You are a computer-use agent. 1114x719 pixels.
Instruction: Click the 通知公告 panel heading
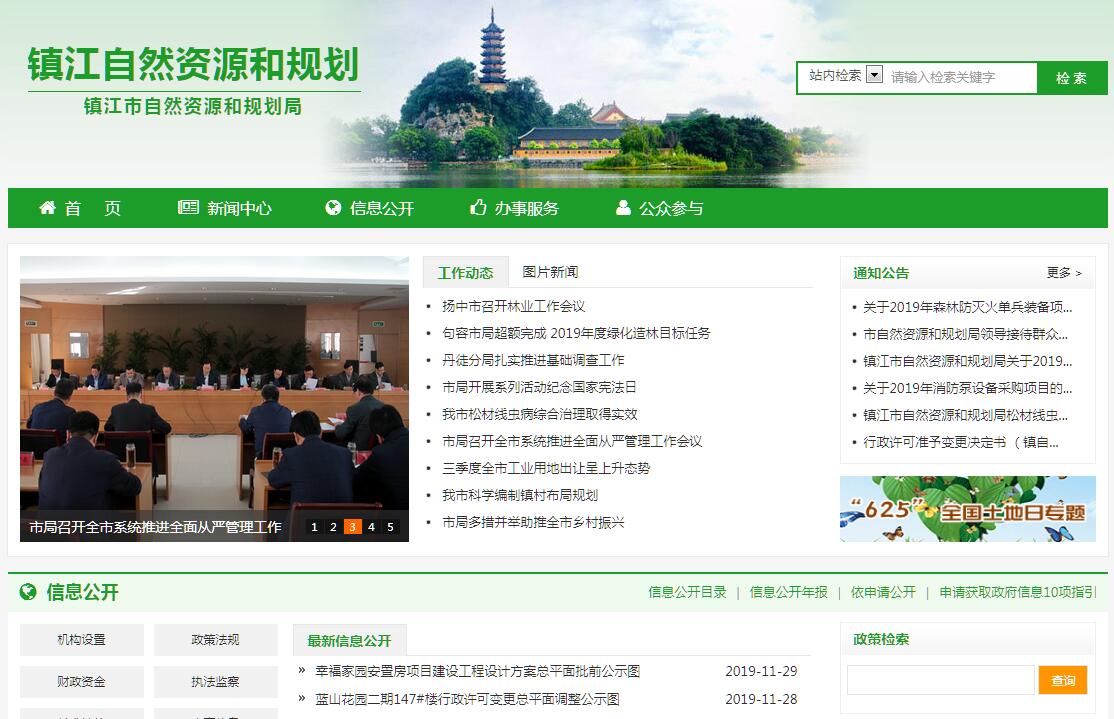(881, 273)
